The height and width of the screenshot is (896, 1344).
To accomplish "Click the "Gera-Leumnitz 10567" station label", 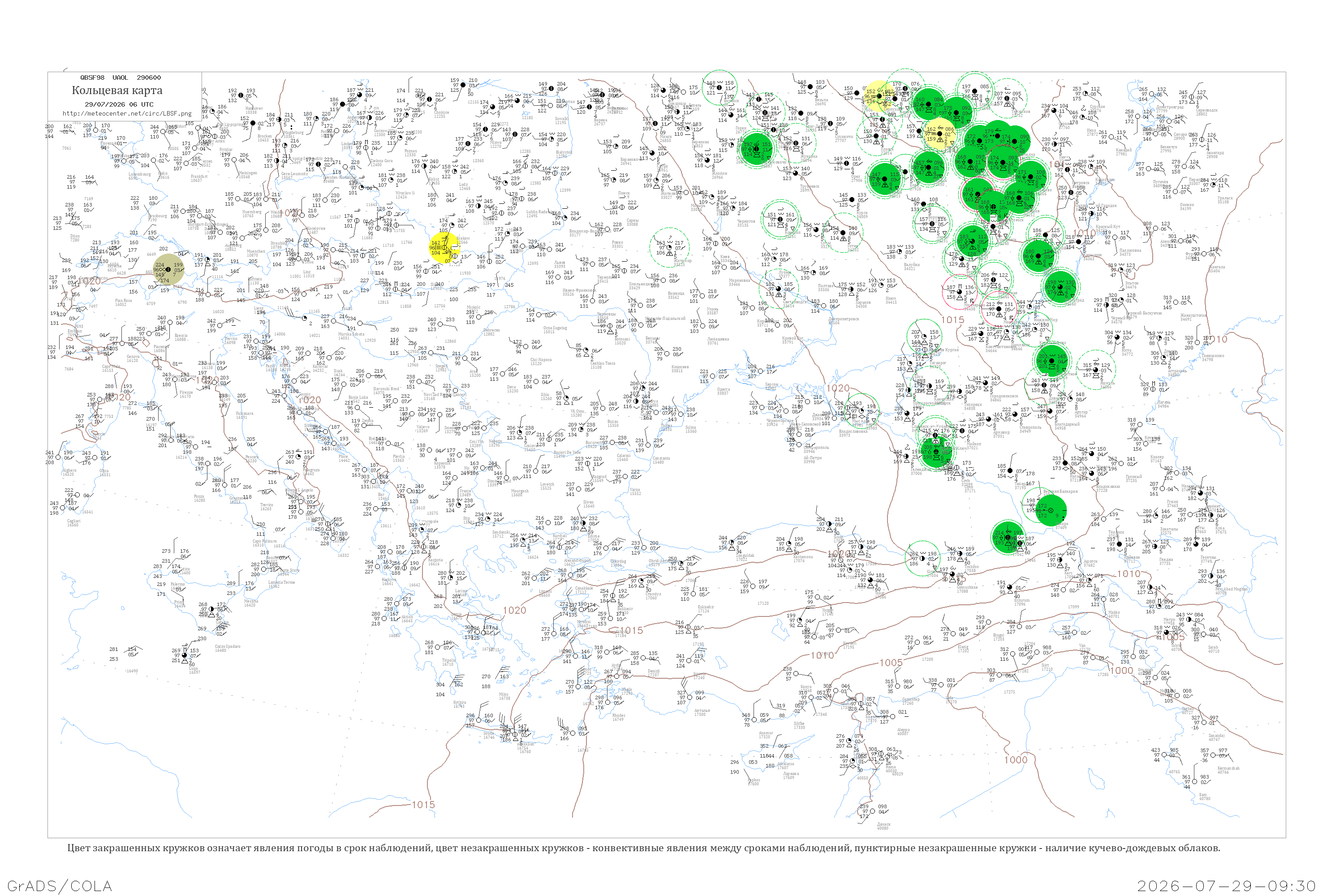I will (x=295, y=176).
